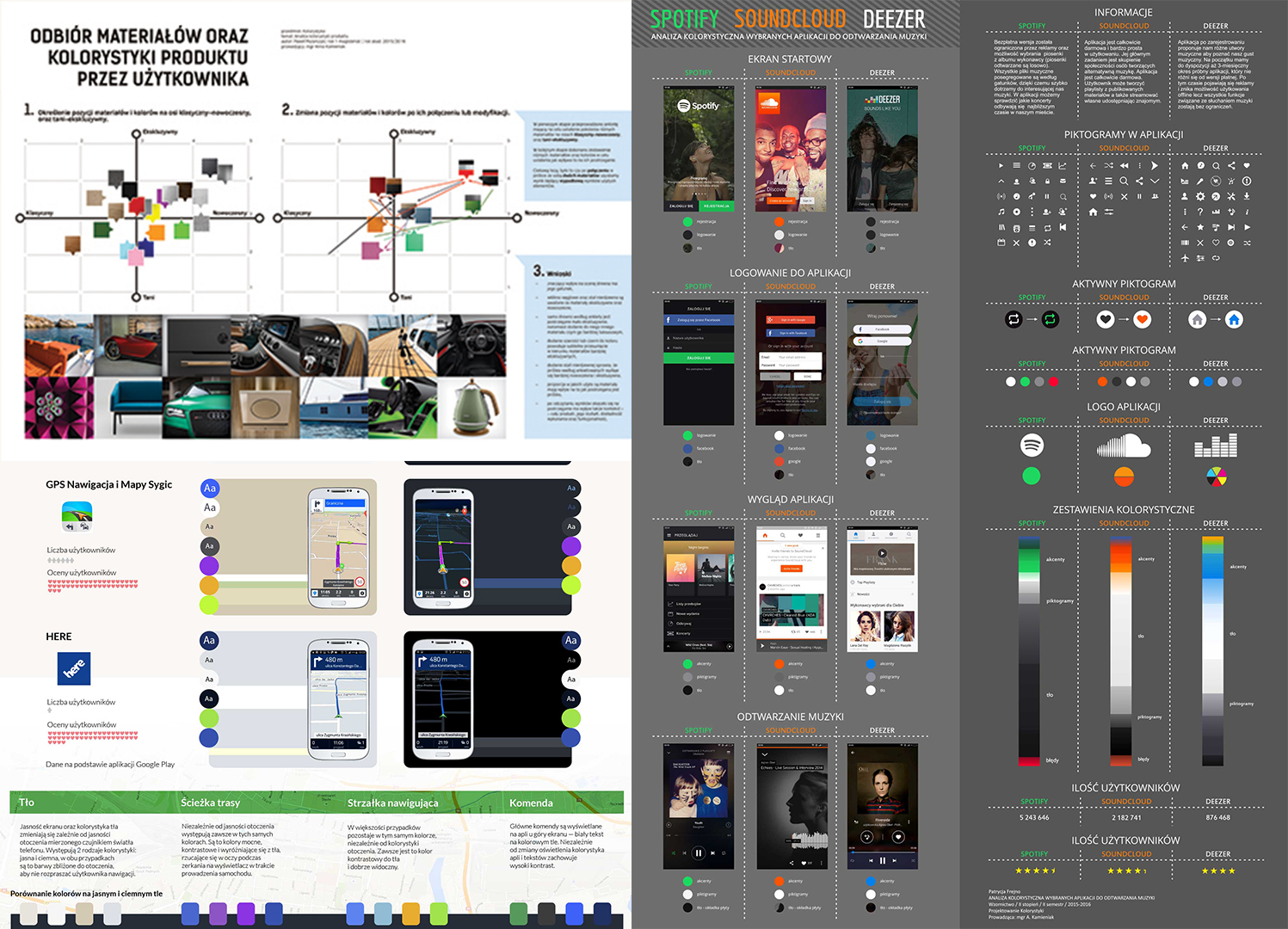Click the orange SoundCloud logo on the start screen mockup
This screenshot has height=929, width=1288.
(x=768, y=102)
